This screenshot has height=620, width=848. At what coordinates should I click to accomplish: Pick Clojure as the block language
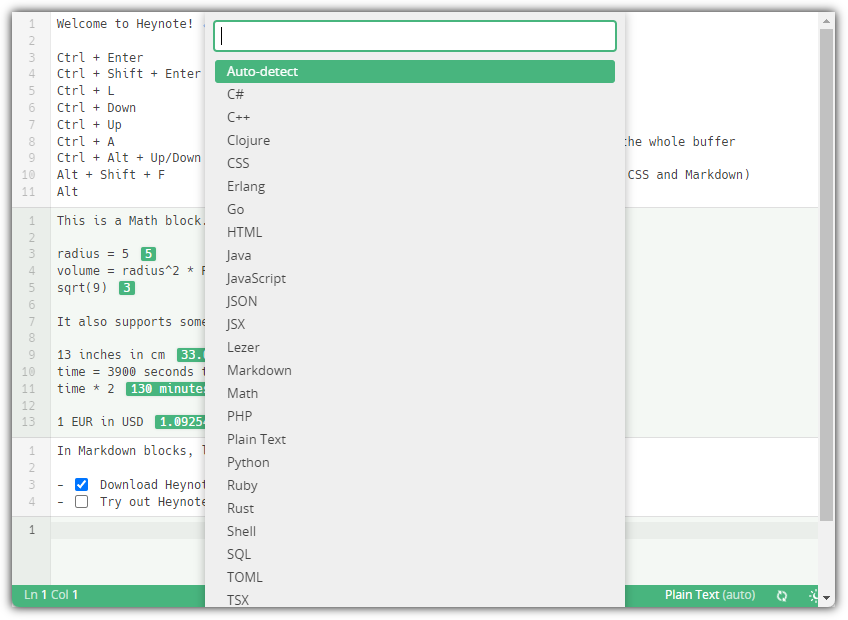click(x=415, y=141)
